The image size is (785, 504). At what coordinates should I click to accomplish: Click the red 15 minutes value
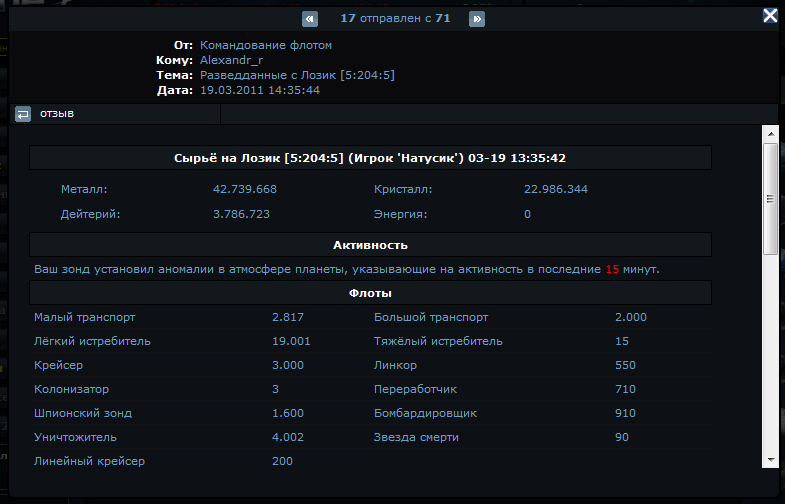coord(612,269)
